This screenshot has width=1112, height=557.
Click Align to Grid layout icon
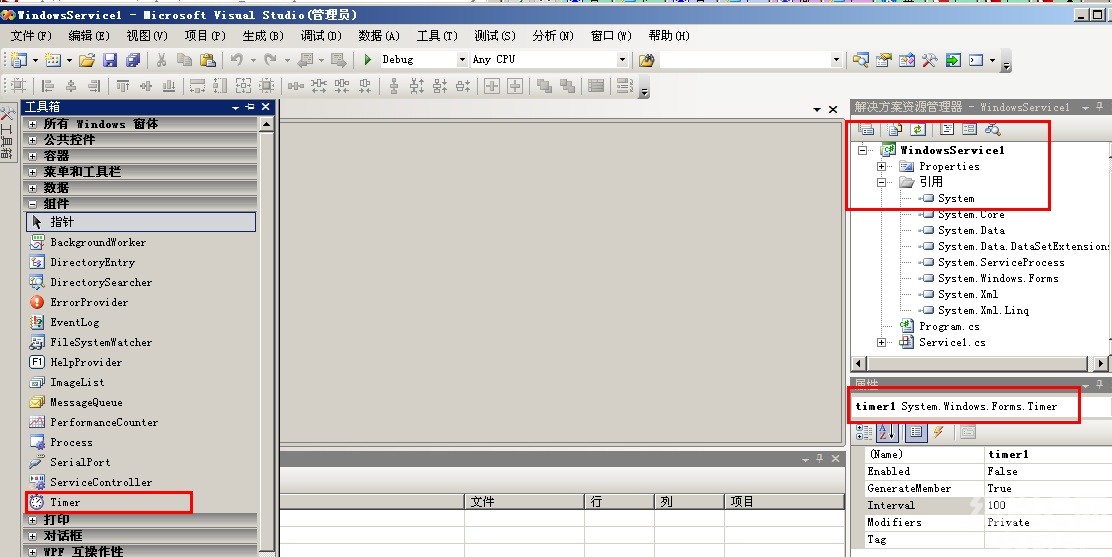18,87
